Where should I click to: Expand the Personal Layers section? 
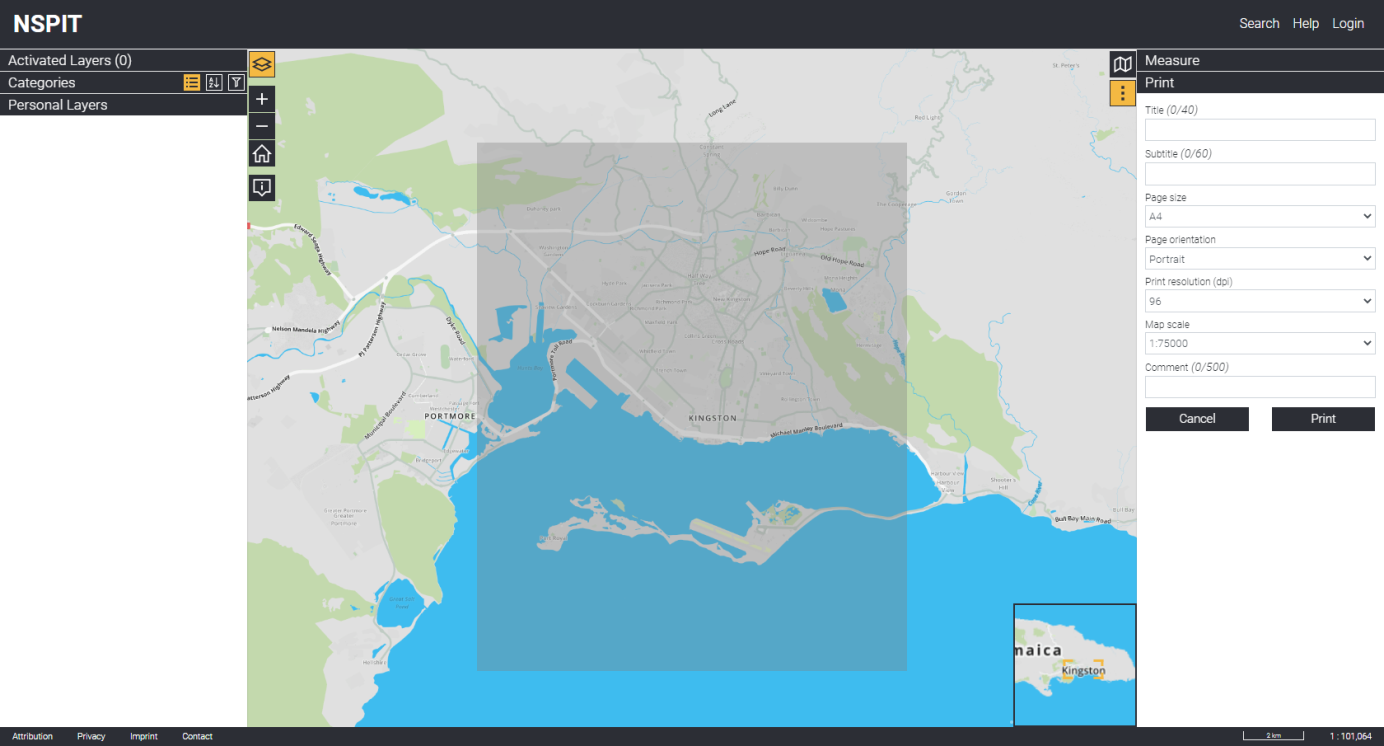(58, 105)
